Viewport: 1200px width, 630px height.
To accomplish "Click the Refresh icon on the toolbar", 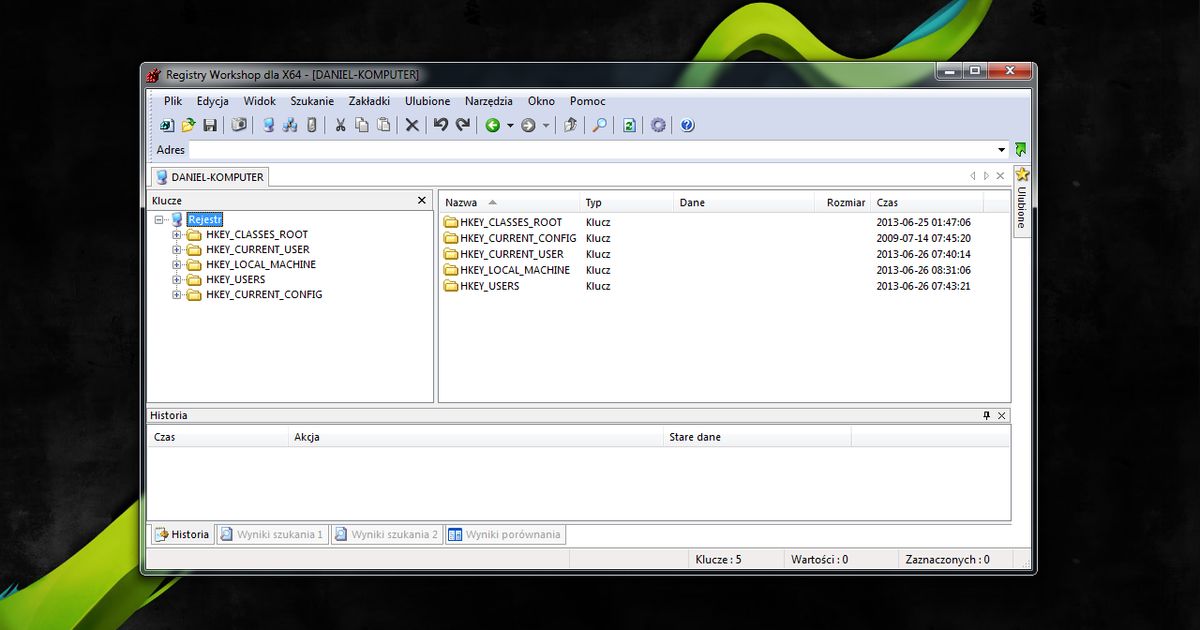I will (x=628, y=125).
